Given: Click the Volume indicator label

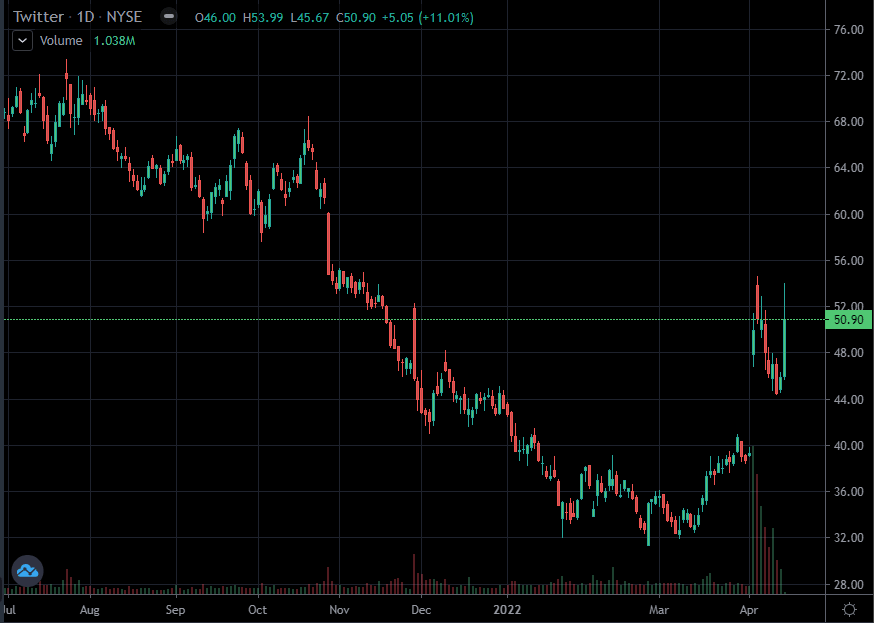Looking at the screenshot, I should (x=61, y=41).
